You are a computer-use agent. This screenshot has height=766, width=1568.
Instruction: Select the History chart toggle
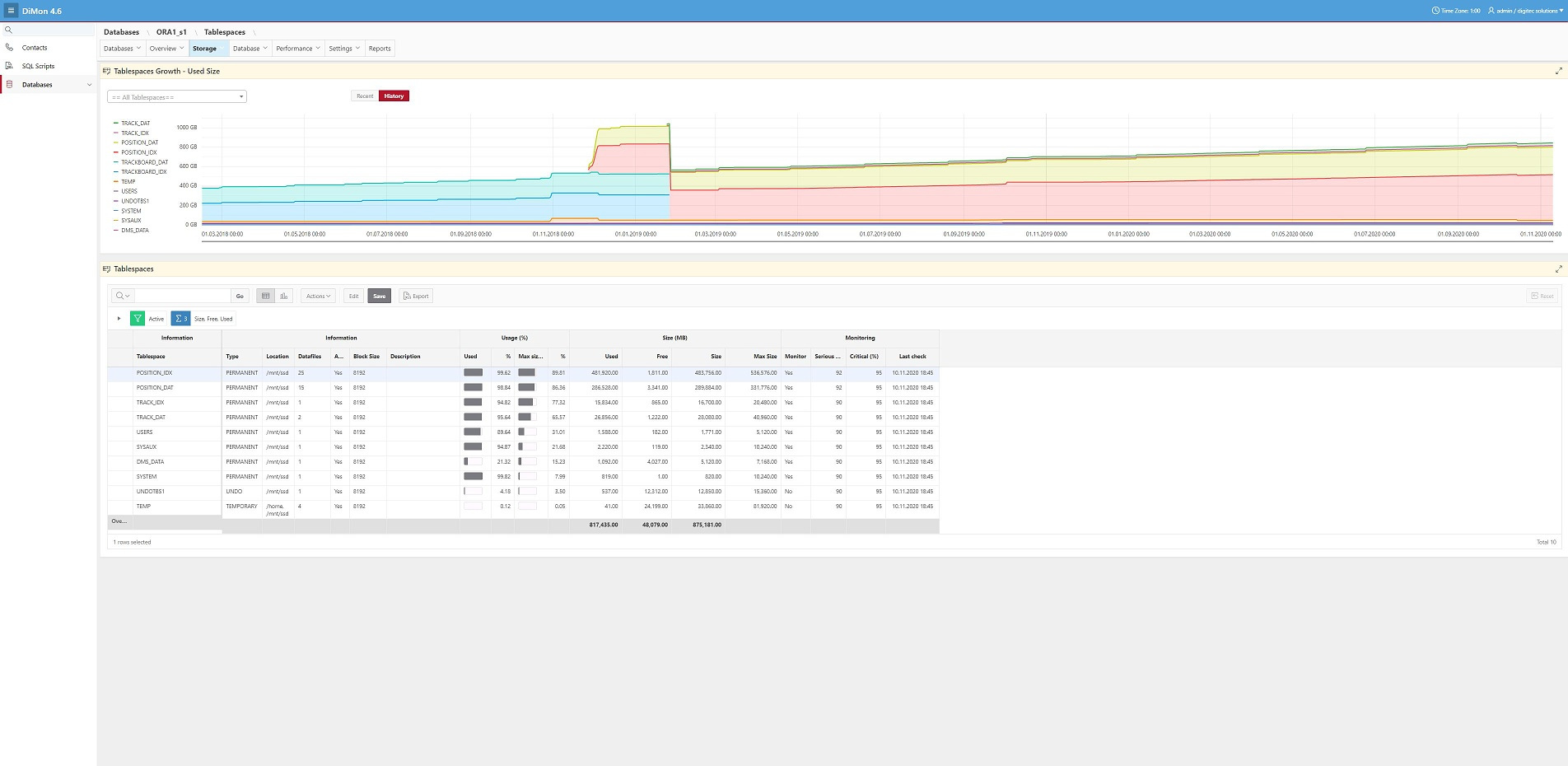point(394,96)
